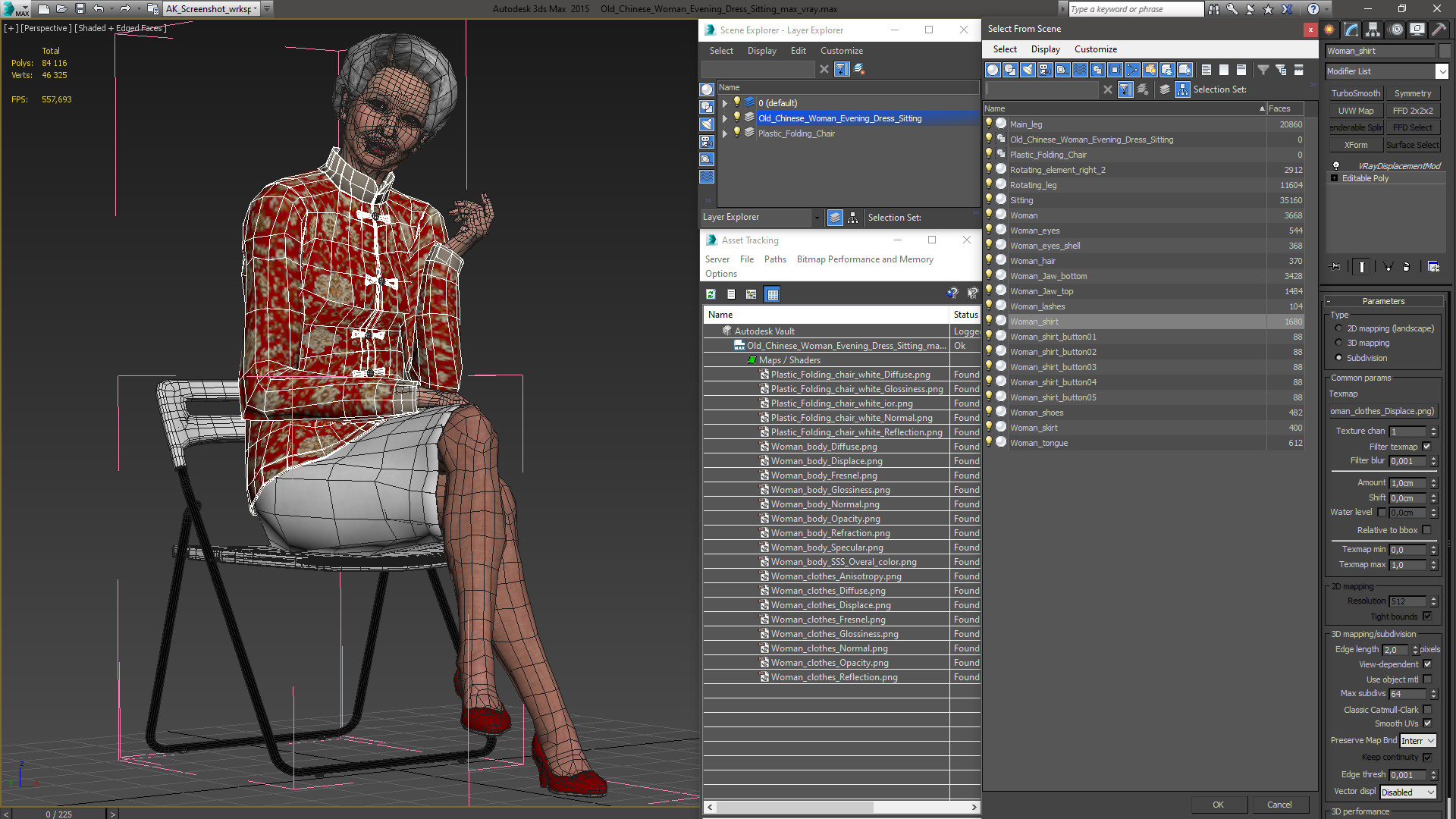Image resolution: width=1456 pixels, height=819 pixels.
Task: Expand Plastic_Folding_Chair layer in Scene Explorer
Action: click(725, 133)
